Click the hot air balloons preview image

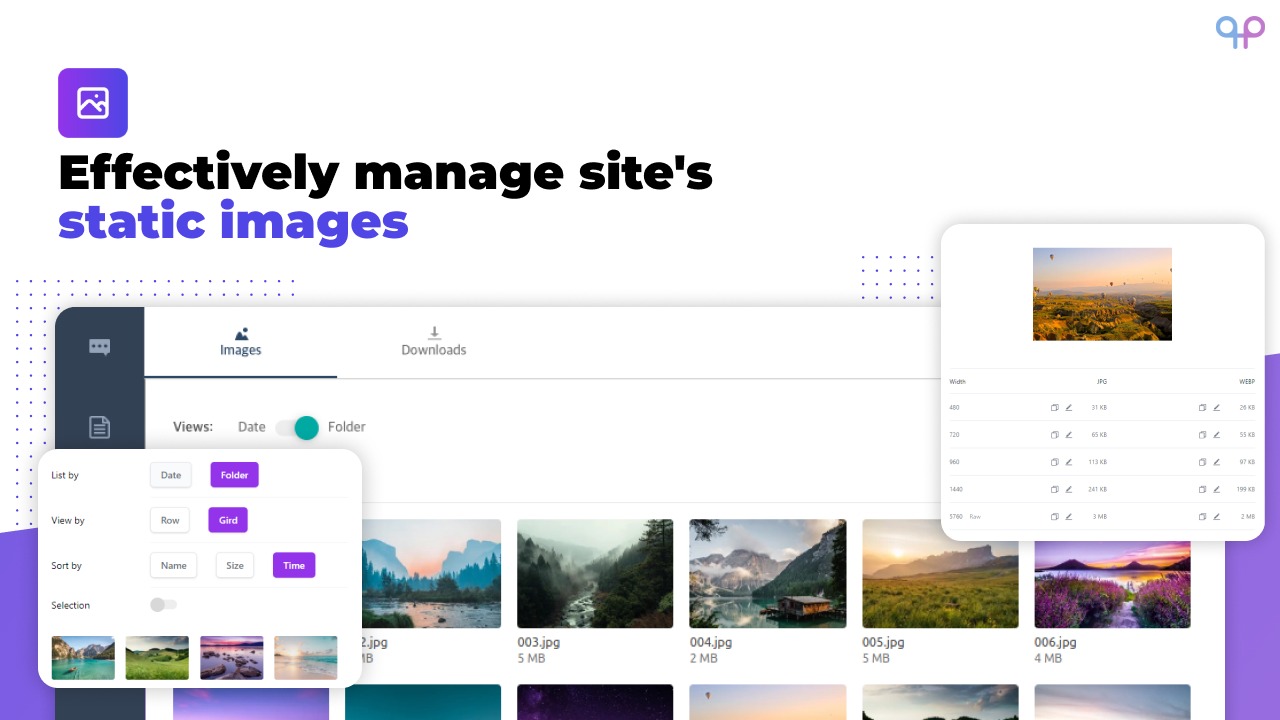(x=1102, y=294)
